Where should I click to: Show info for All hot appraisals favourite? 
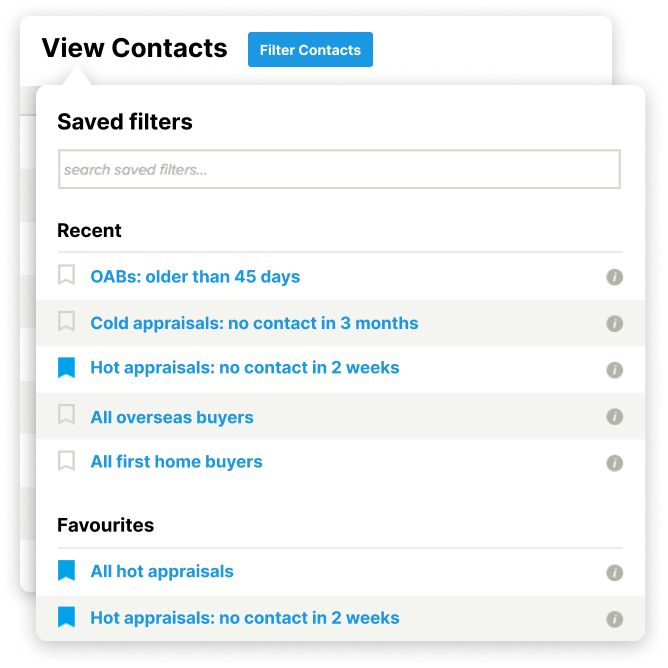pos(614,573)
